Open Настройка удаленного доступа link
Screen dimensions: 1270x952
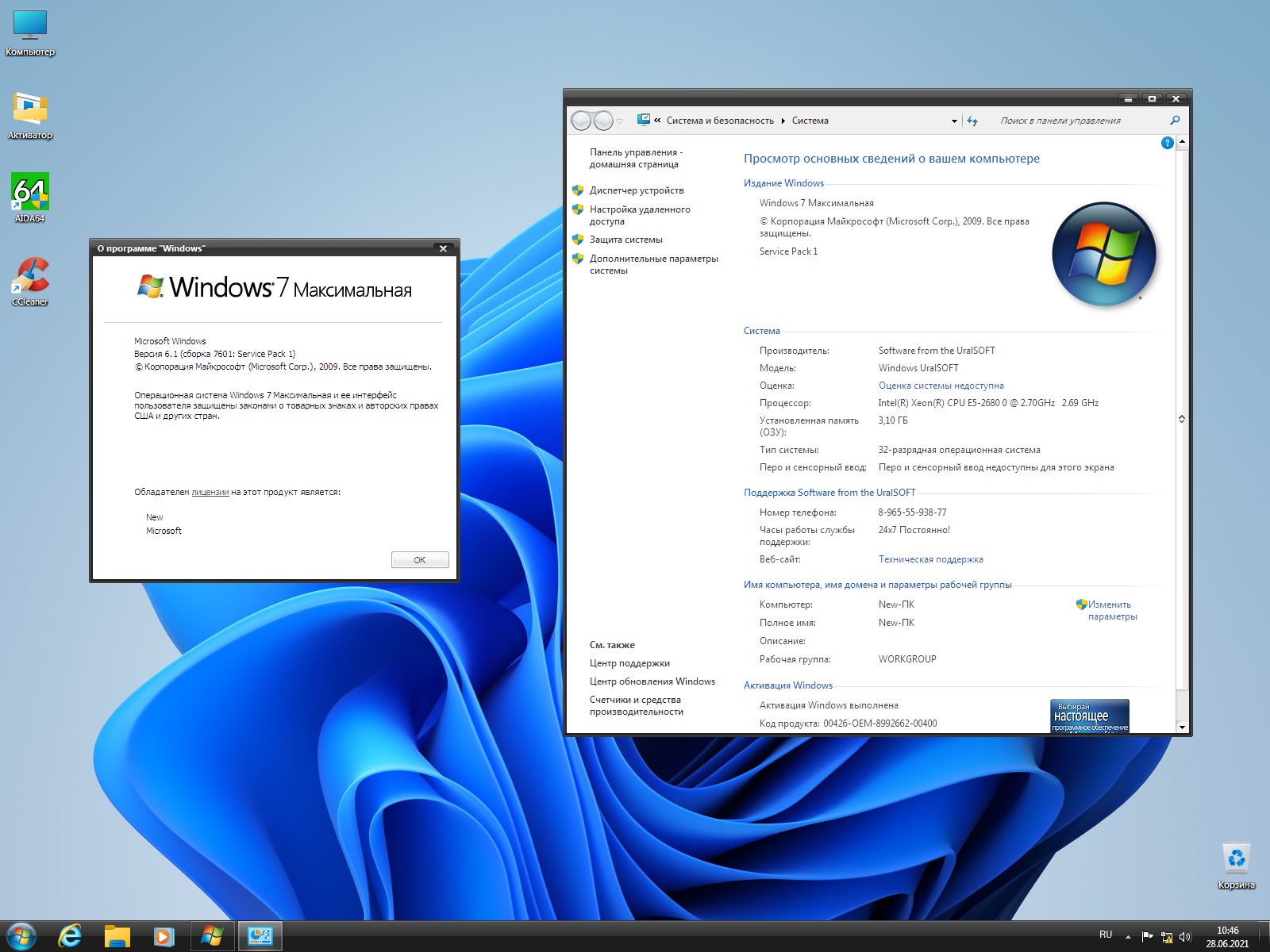point(640,215)
